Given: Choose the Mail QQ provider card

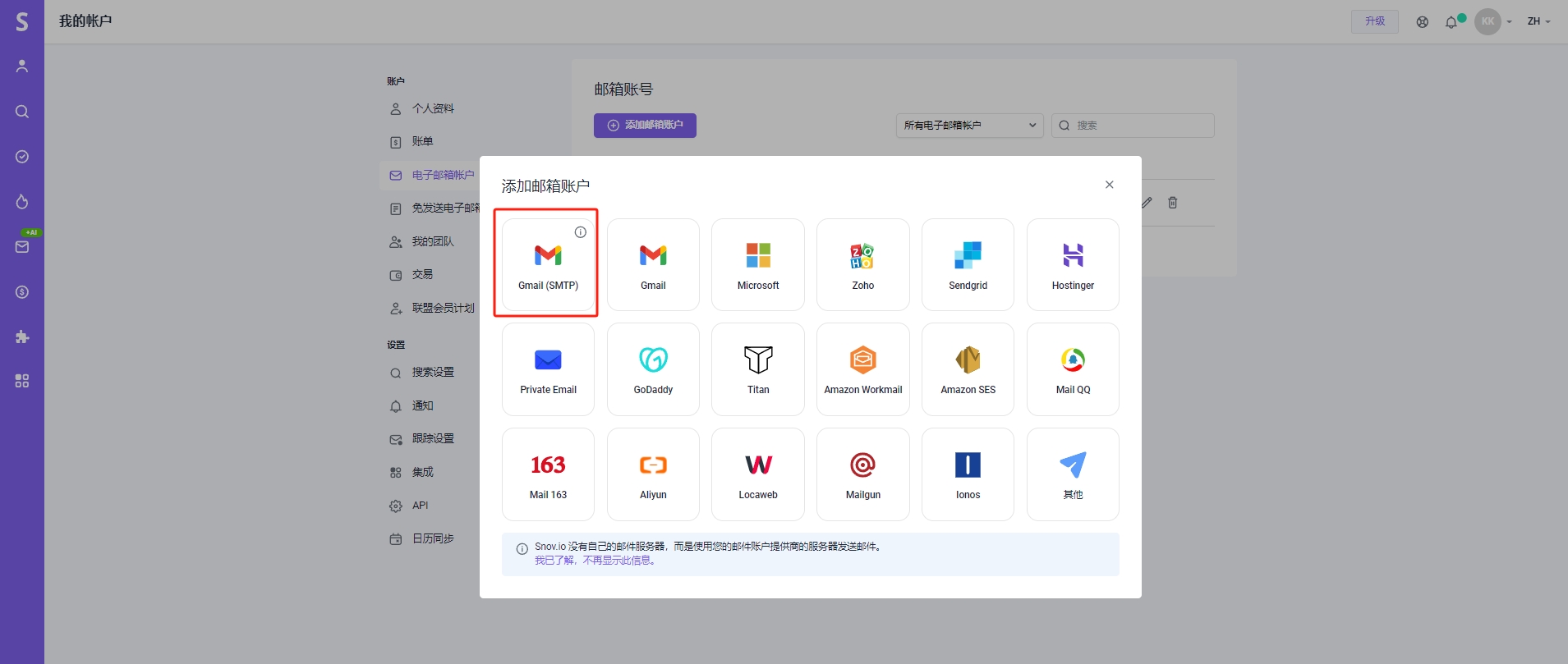Looking at the screenshot, I should [1073, 369].
